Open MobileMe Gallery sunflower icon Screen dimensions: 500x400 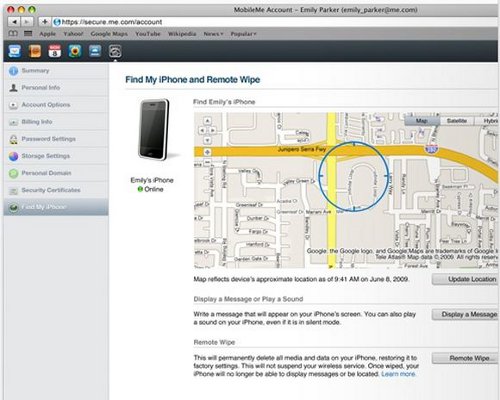[75, 51]
